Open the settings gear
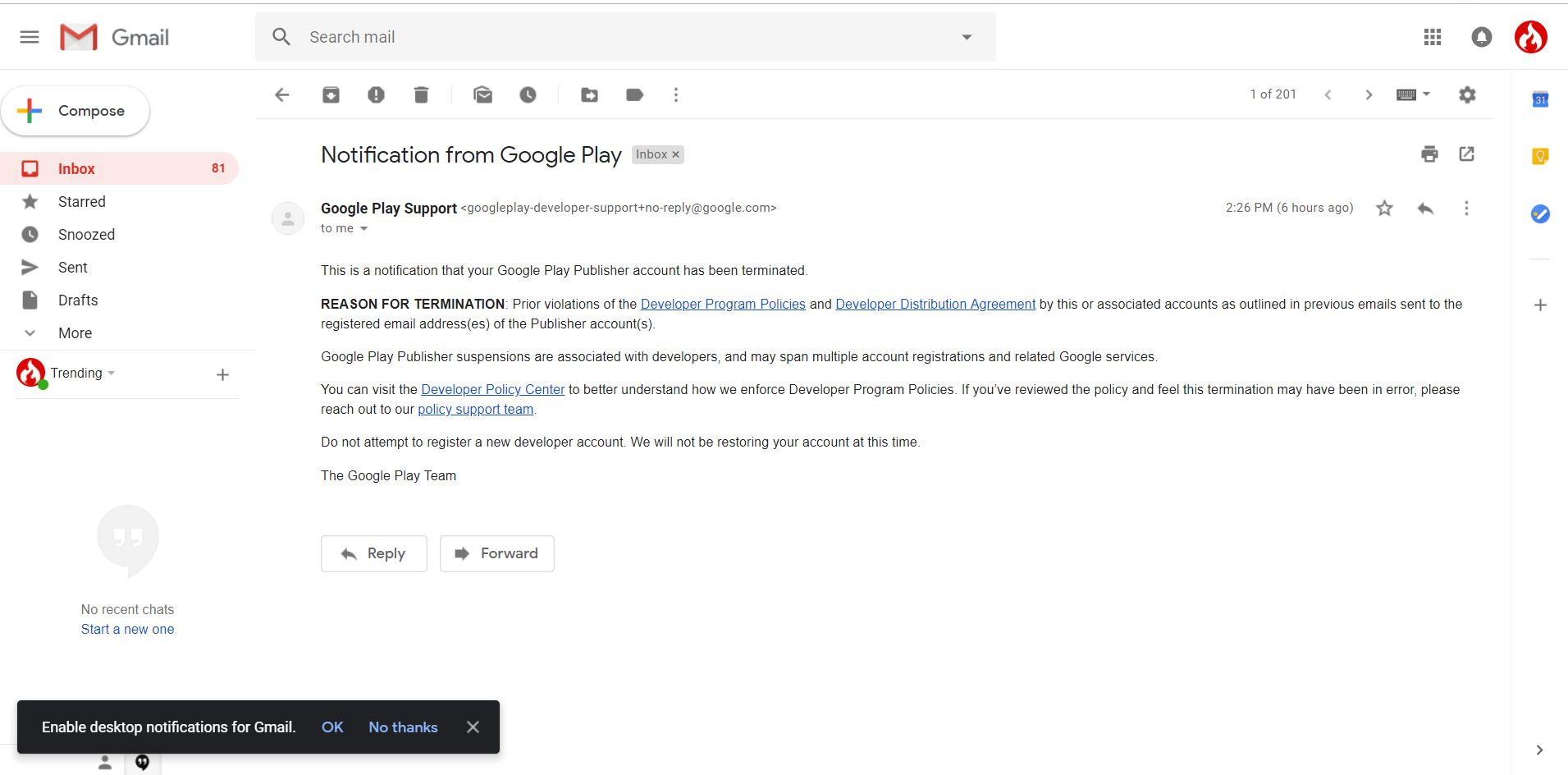Image resolution: width=1568 pixels, height=775 pixels. pyautogui.click(x=1467, y=94)
